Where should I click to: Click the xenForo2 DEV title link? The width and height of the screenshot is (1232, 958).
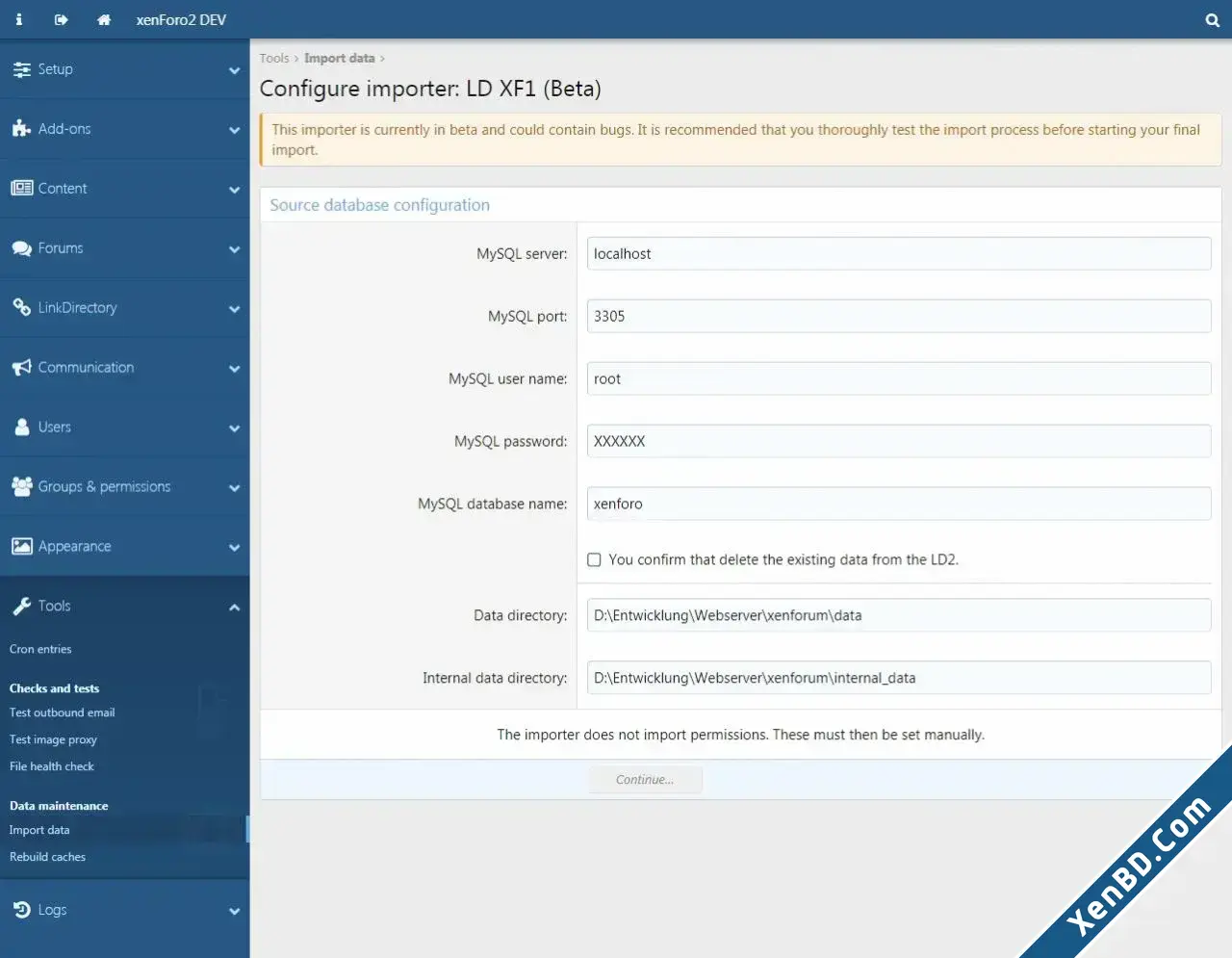coord(181,19)
